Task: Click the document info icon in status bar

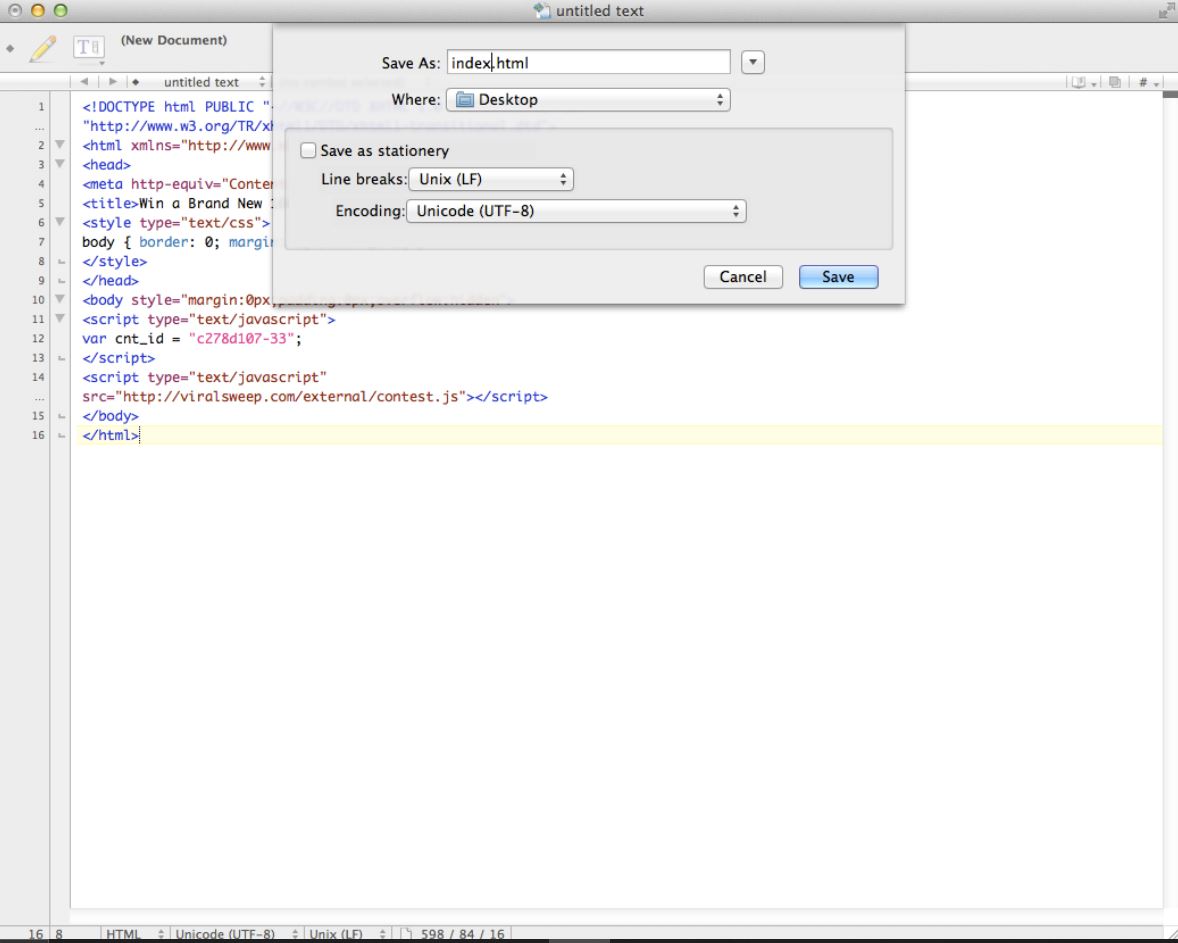Action: [x=408, y=932]
